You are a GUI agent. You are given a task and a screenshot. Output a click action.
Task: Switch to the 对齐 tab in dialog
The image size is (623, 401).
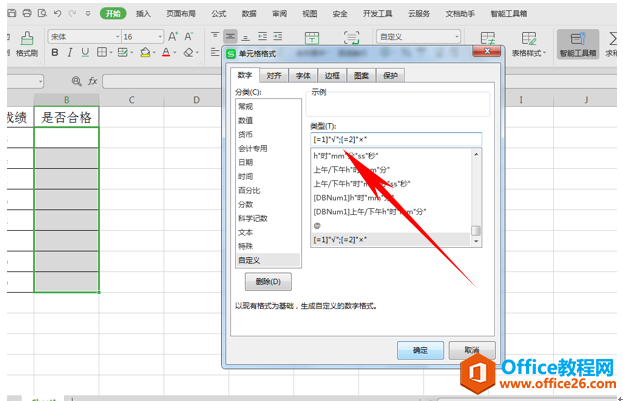(x=273, y=75)
